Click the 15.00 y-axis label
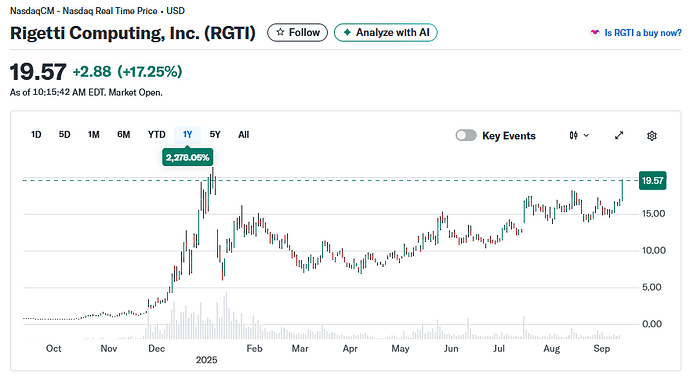The width and height of the screenshot is (690, 376). (x=653, y=214)
